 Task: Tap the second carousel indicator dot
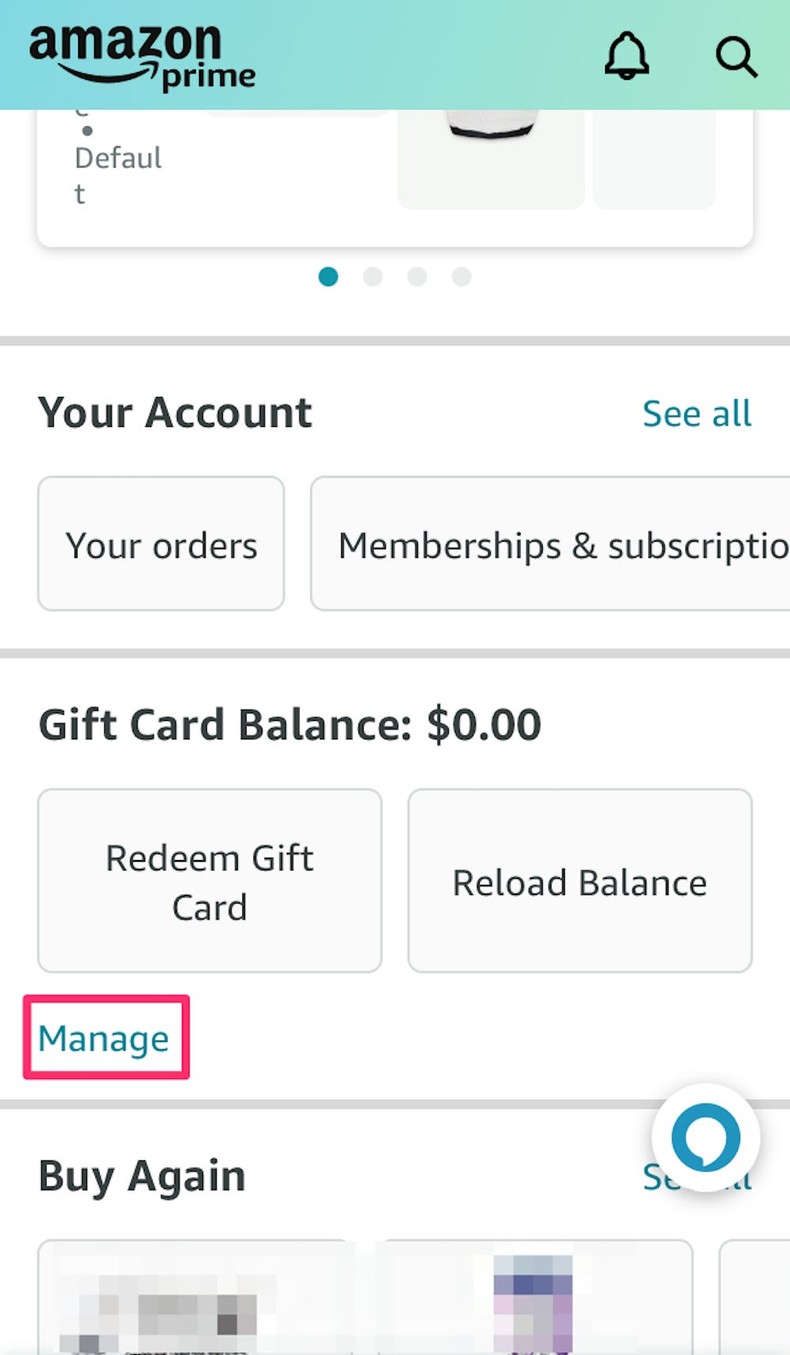372,277
